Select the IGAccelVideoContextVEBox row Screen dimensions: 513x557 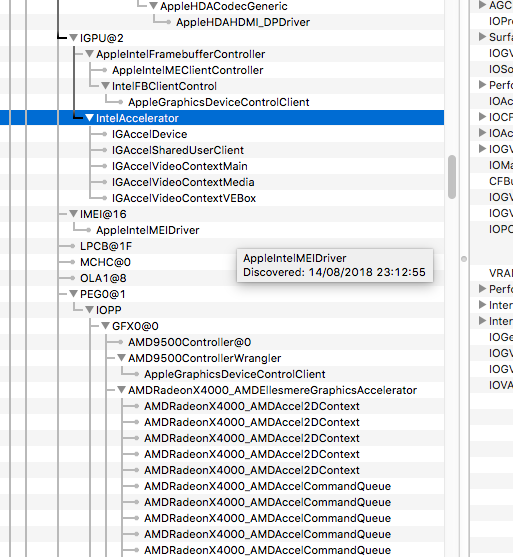[x=184, y=198]
